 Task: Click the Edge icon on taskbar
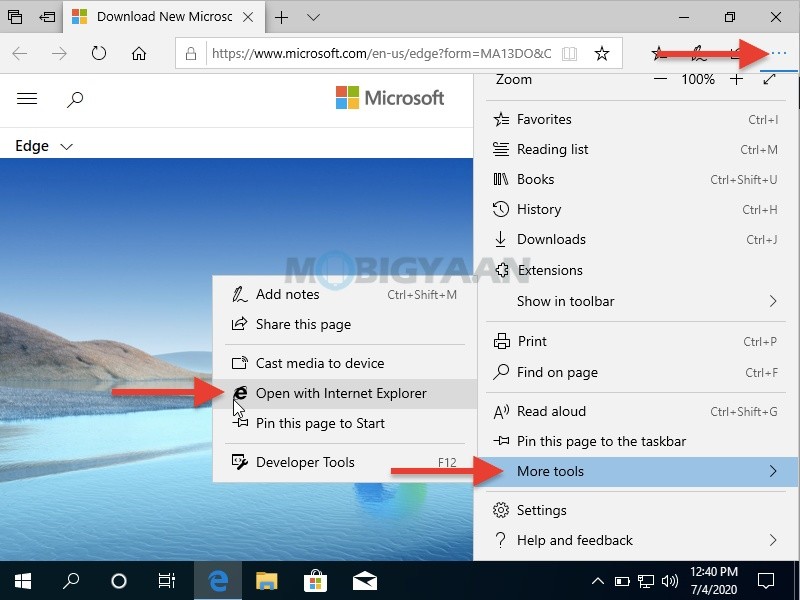(218, 581)
